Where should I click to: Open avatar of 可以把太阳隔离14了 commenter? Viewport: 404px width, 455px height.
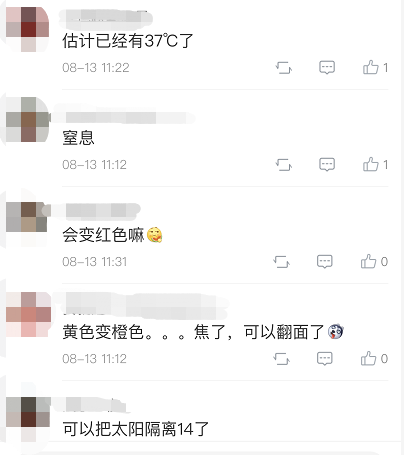(x=28, y=419)
